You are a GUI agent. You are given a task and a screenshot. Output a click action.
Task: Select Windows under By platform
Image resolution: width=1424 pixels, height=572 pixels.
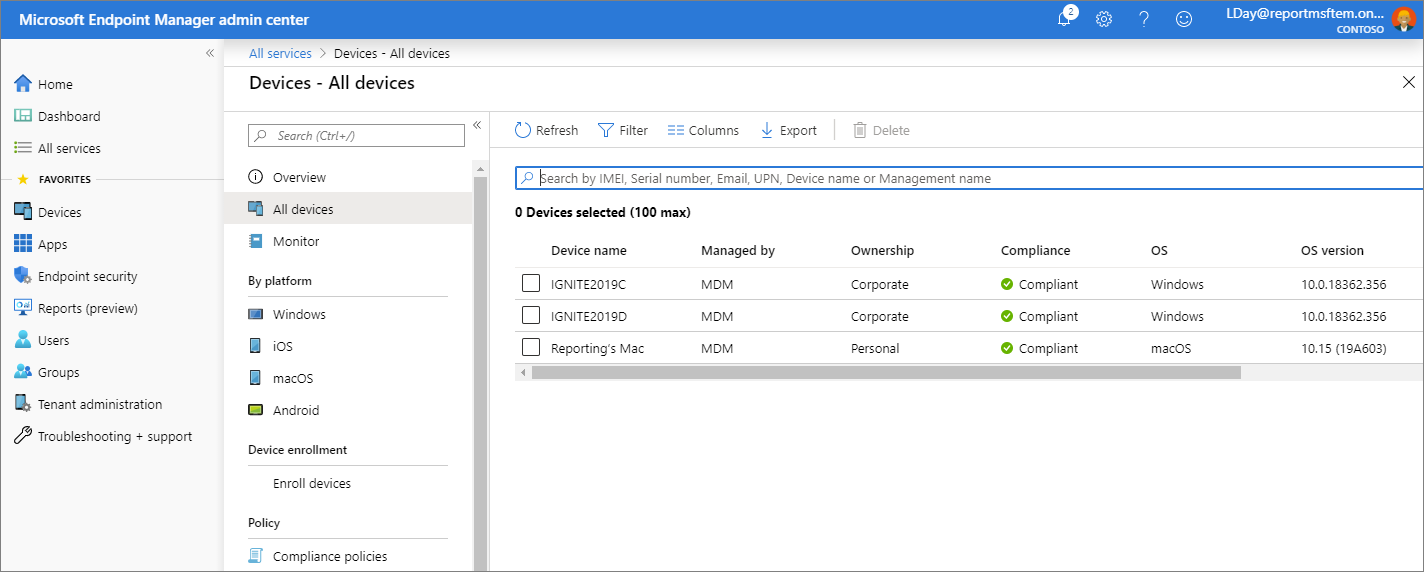299,314
